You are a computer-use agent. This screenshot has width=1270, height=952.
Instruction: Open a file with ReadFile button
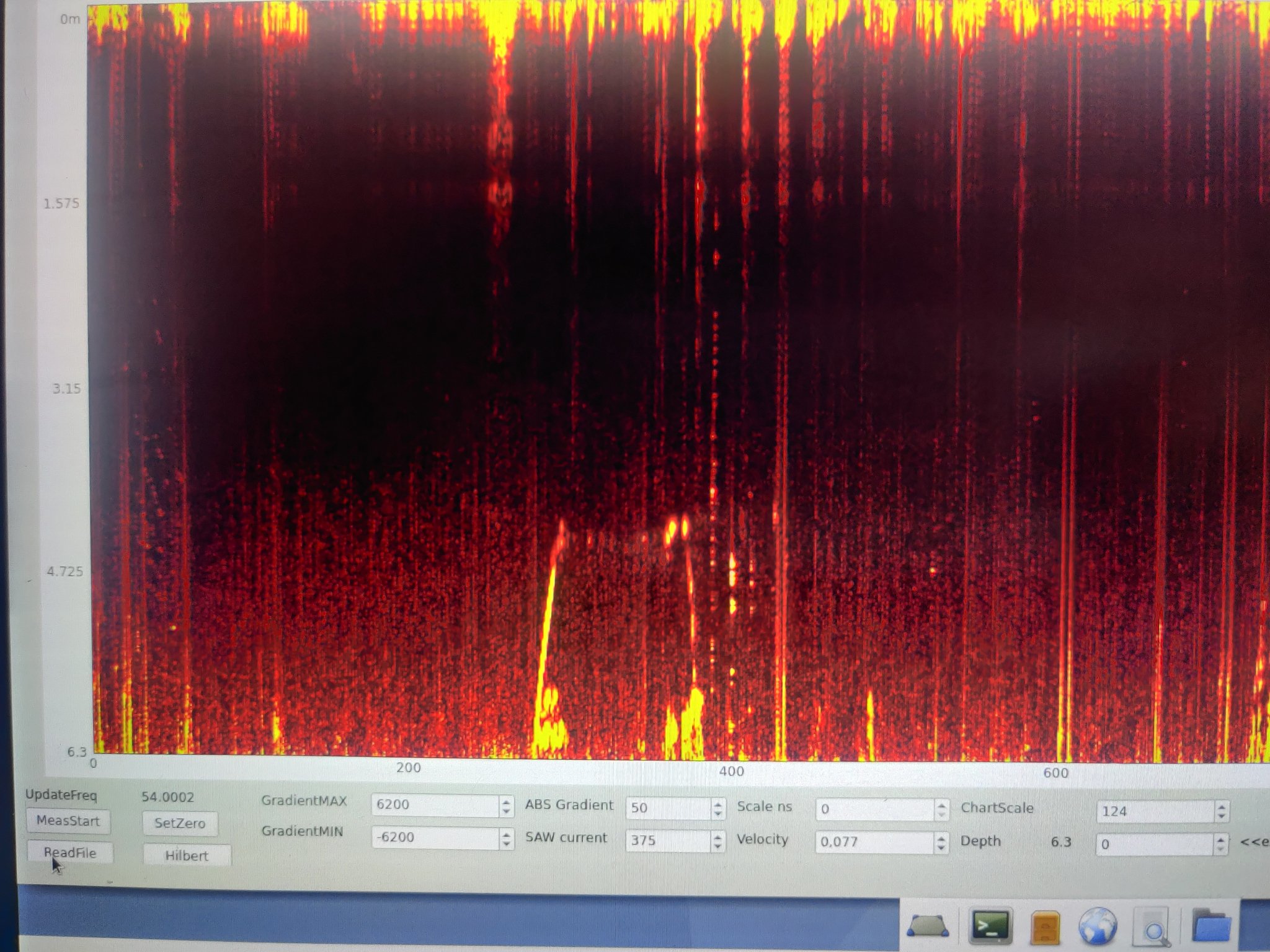(x=70, y=853)
